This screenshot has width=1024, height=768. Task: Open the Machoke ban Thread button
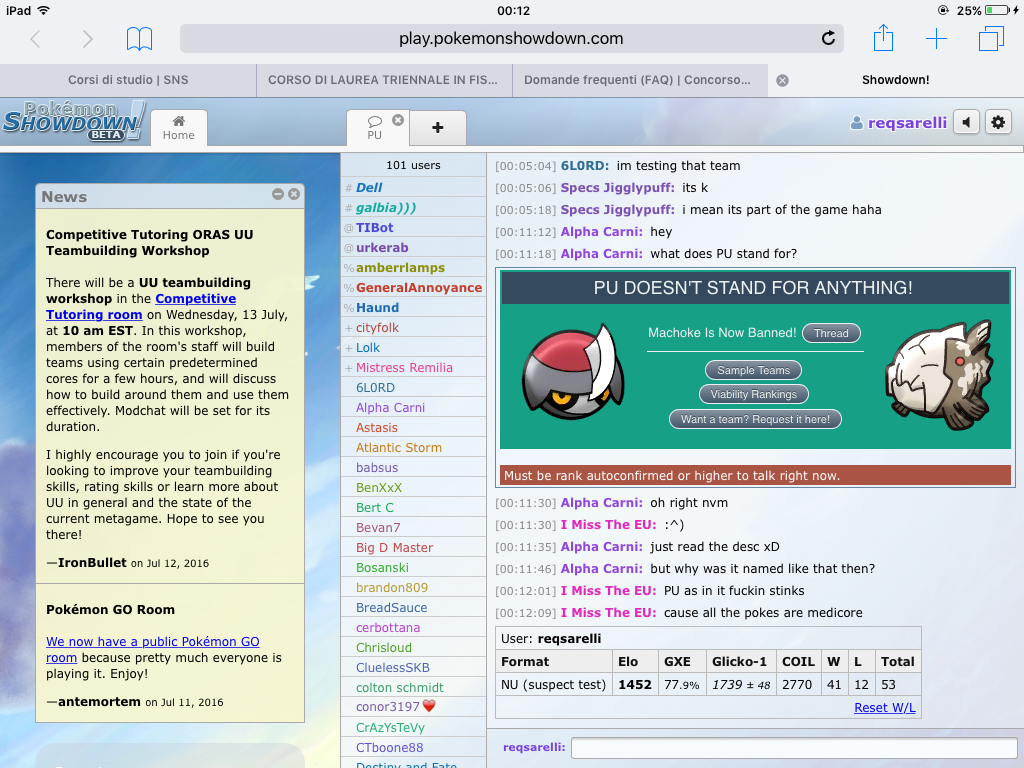(831, 333)
